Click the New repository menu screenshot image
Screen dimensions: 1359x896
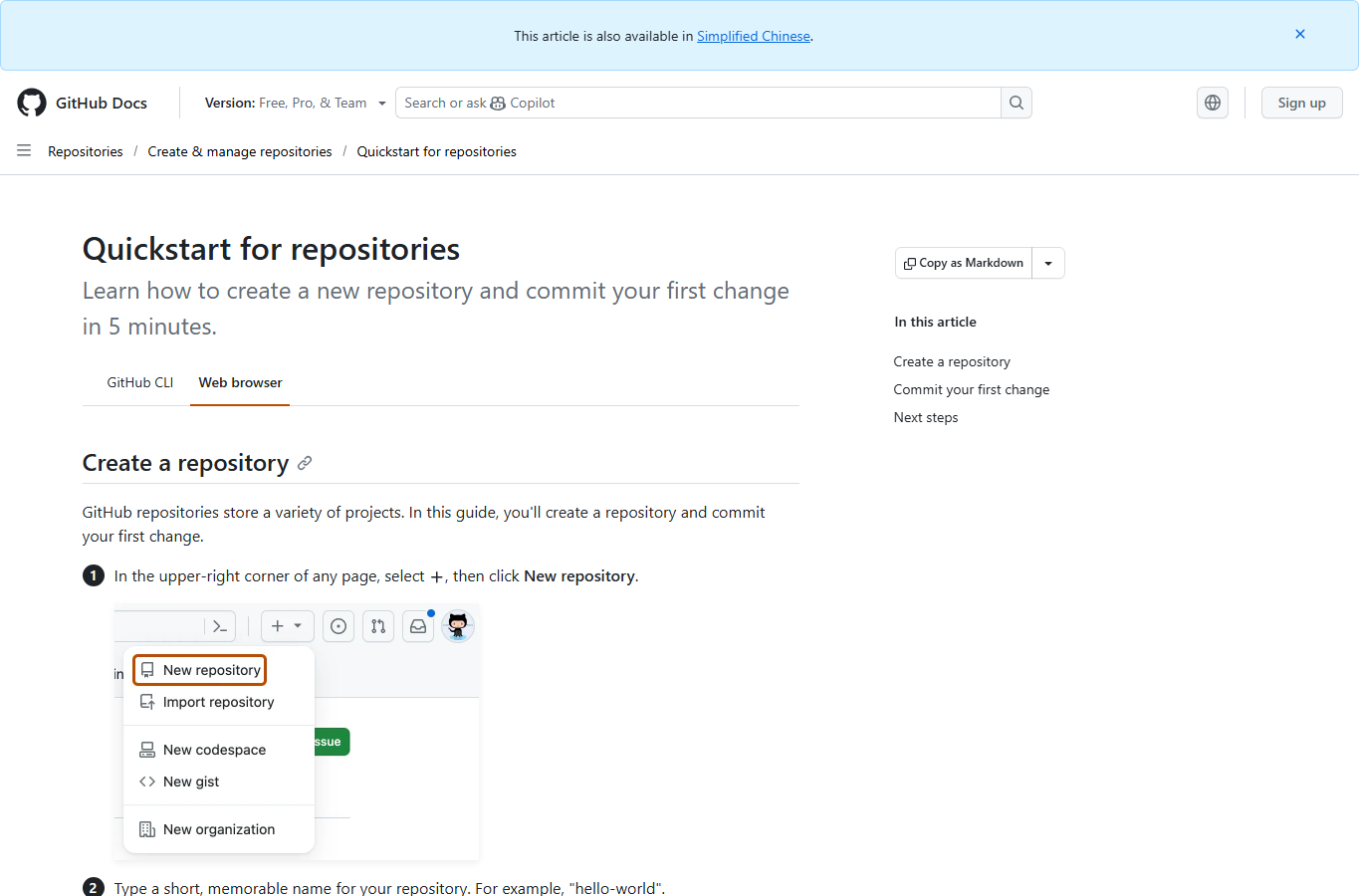point(297,732)
